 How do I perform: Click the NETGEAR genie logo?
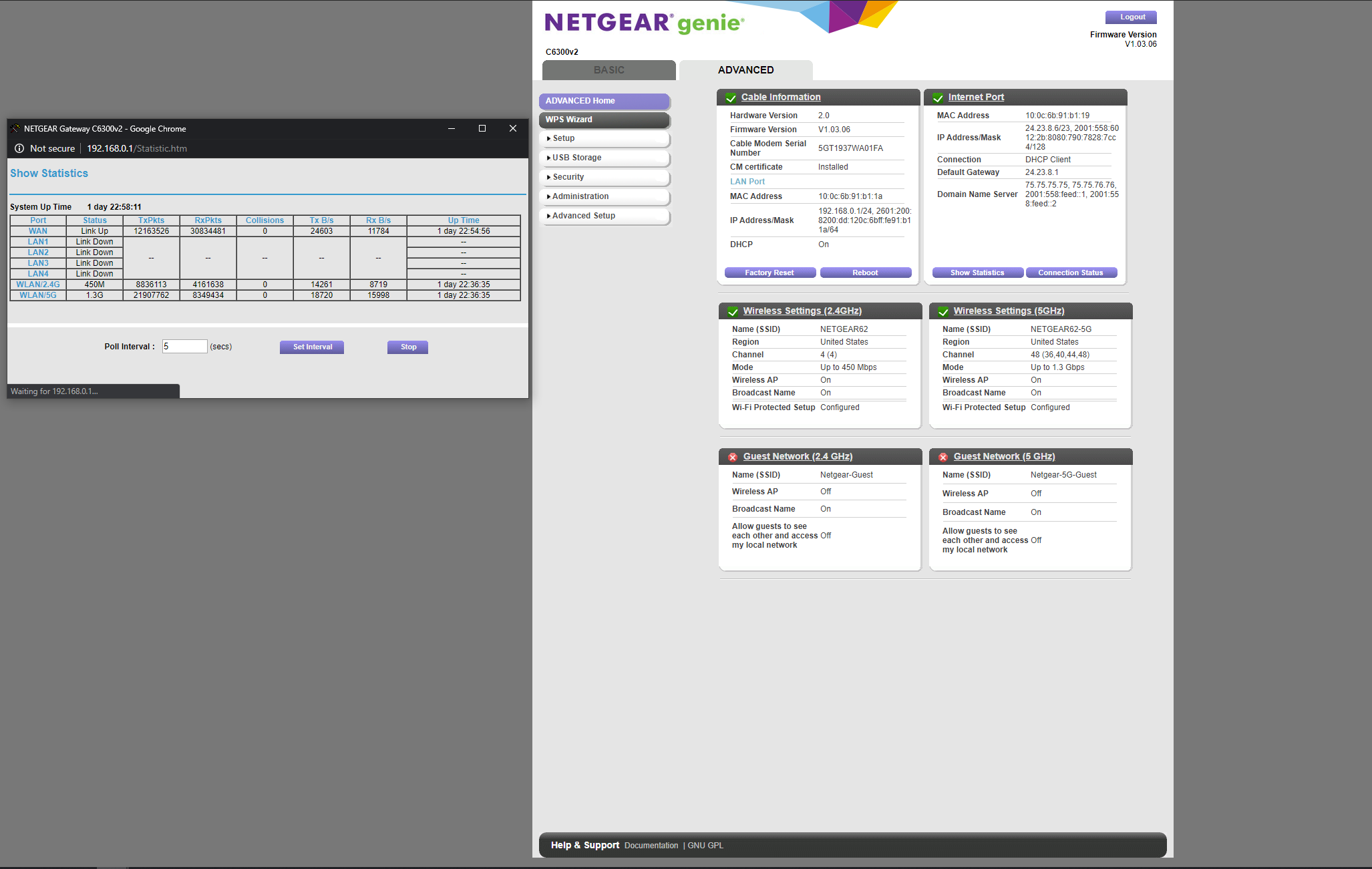644,23
